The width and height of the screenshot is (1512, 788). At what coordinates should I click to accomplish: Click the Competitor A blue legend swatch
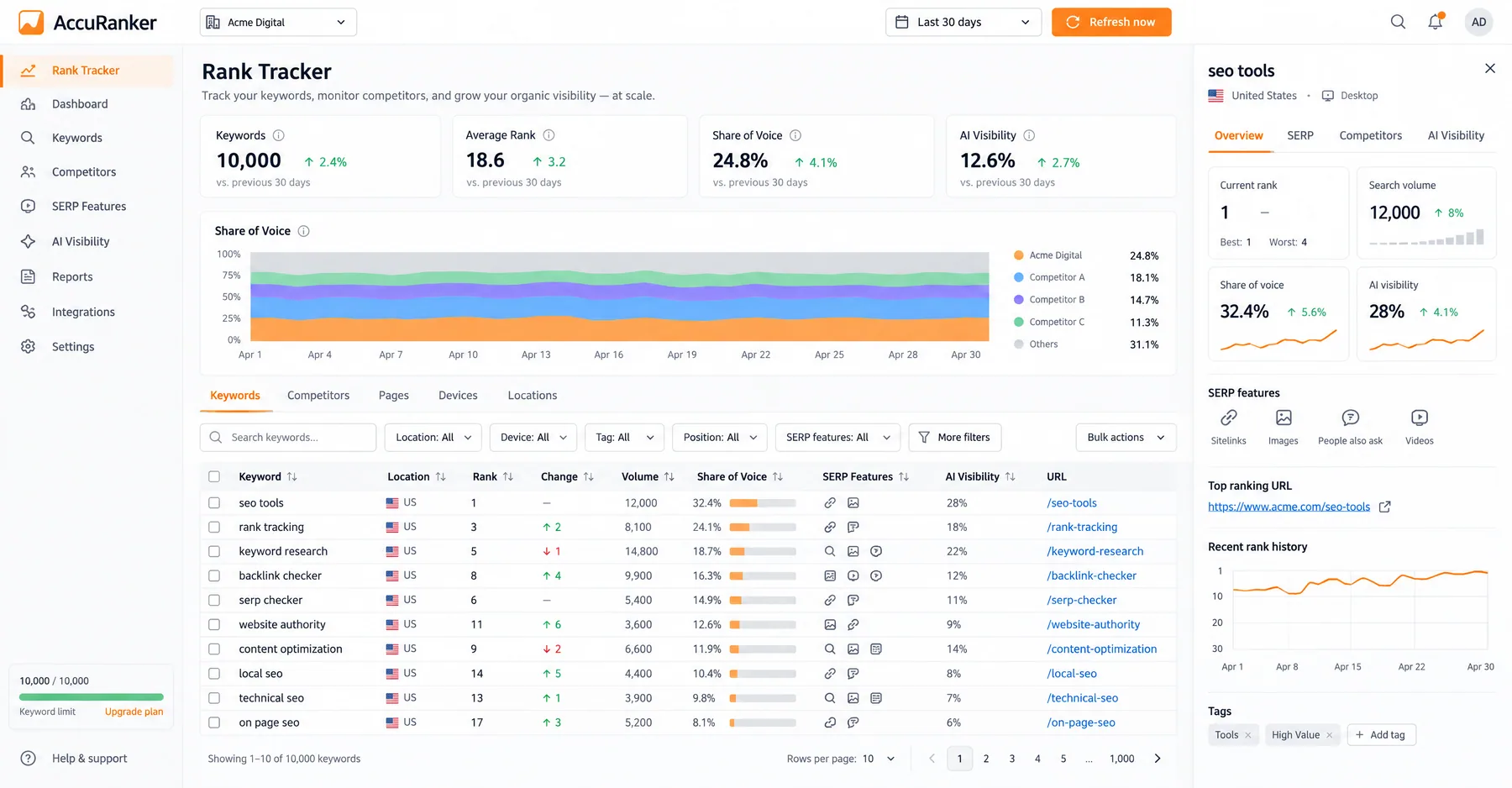[x=1019, y=277]
